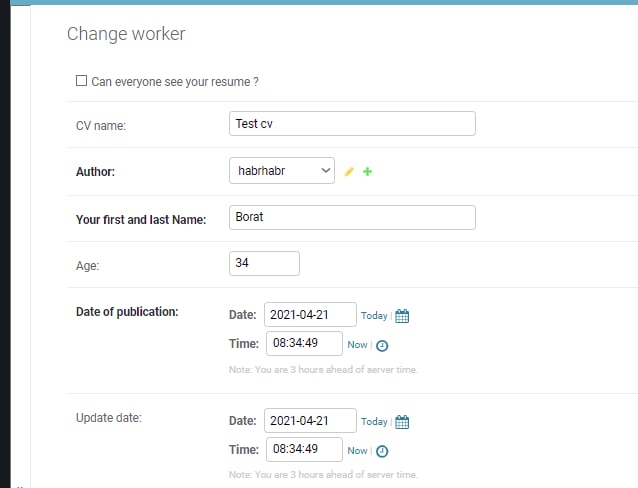Image resolution: width=638 pixels, height=488 pixels.
Task: Open calendar for Date of publication
Action: [402, 316]
